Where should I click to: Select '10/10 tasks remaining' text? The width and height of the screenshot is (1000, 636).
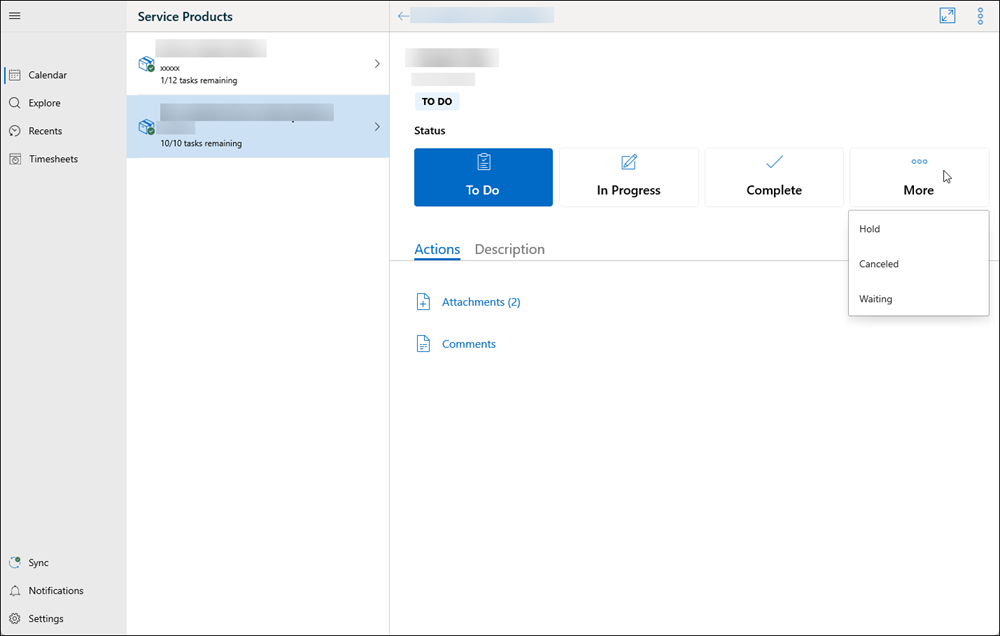pyautogui.click(x=201, y=144)
